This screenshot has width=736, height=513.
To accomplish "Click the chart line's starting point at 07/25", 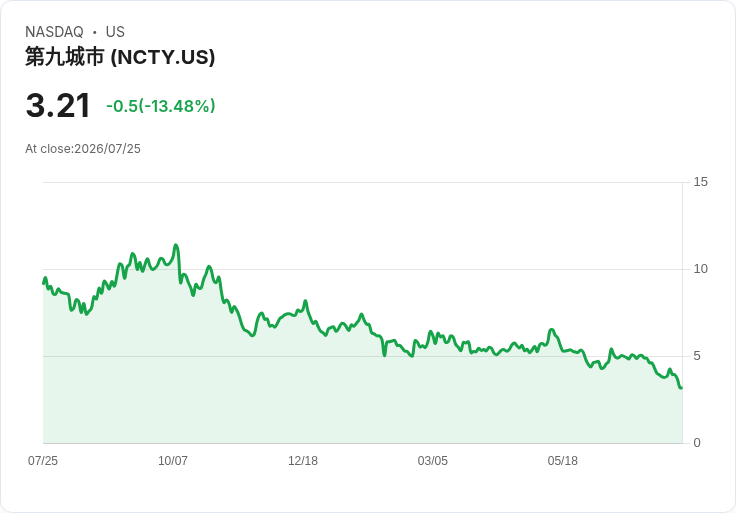I will click(x=44, y=283).
